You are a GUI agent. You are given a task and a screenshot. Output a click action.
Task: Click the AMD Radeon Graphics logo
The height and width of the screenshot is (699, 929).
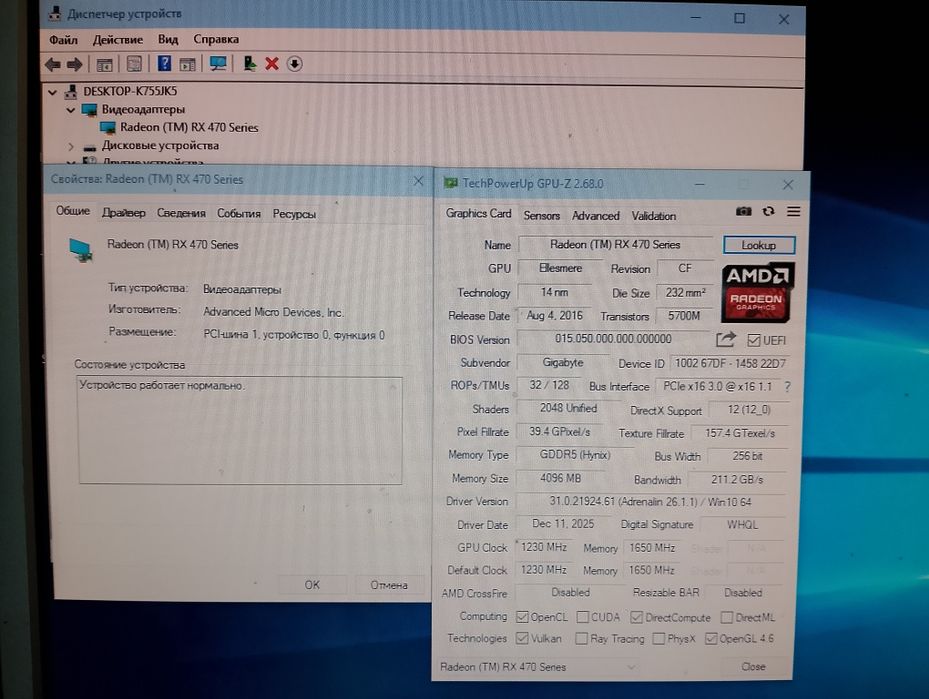tap(758, 293)
